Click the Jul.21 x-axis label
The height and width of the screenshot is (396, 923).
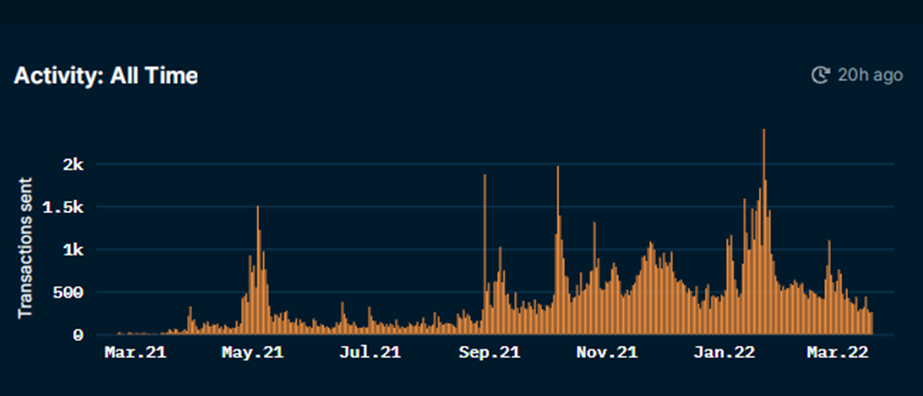coord(370,352)
